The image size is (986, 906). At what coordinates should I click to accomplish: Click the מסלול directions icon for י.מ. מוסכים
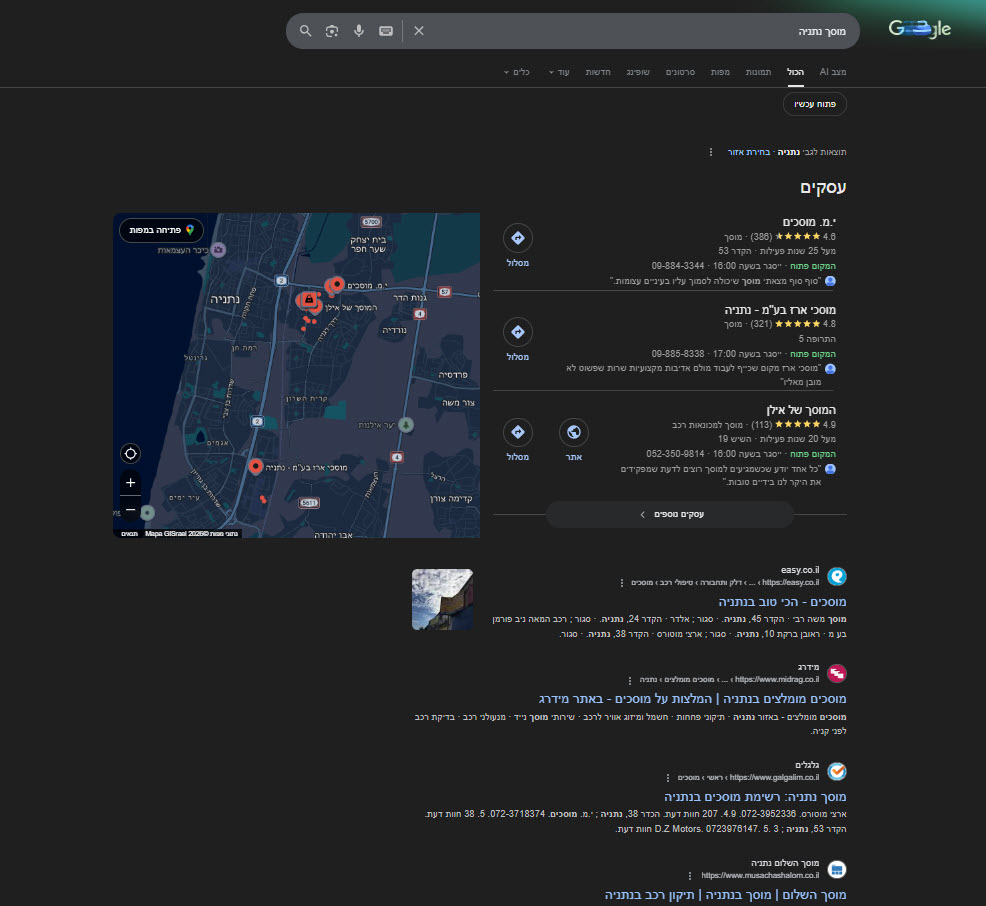coord(518,238)
